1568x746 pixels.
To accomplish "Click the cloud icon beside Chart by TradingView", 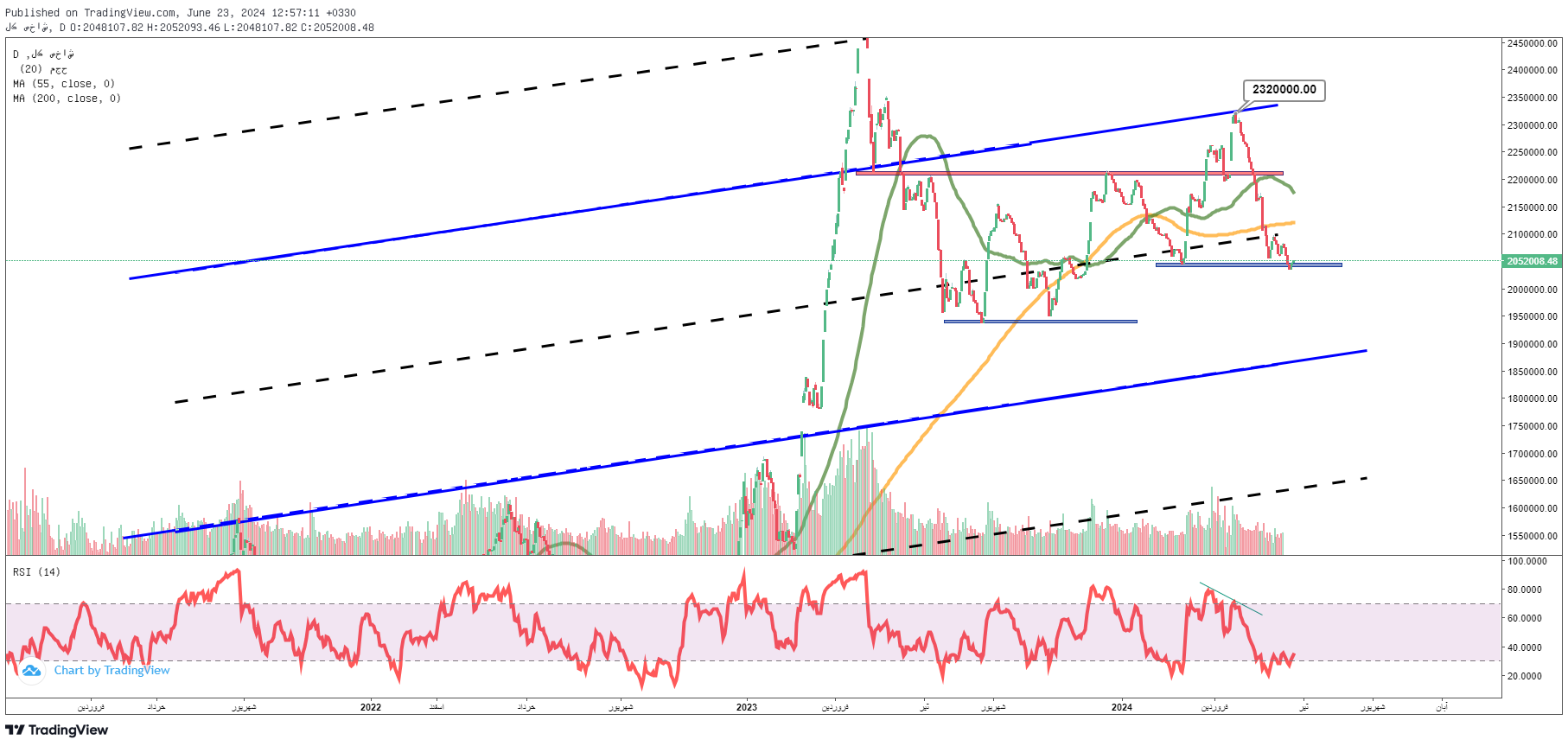I will point(31,671).
